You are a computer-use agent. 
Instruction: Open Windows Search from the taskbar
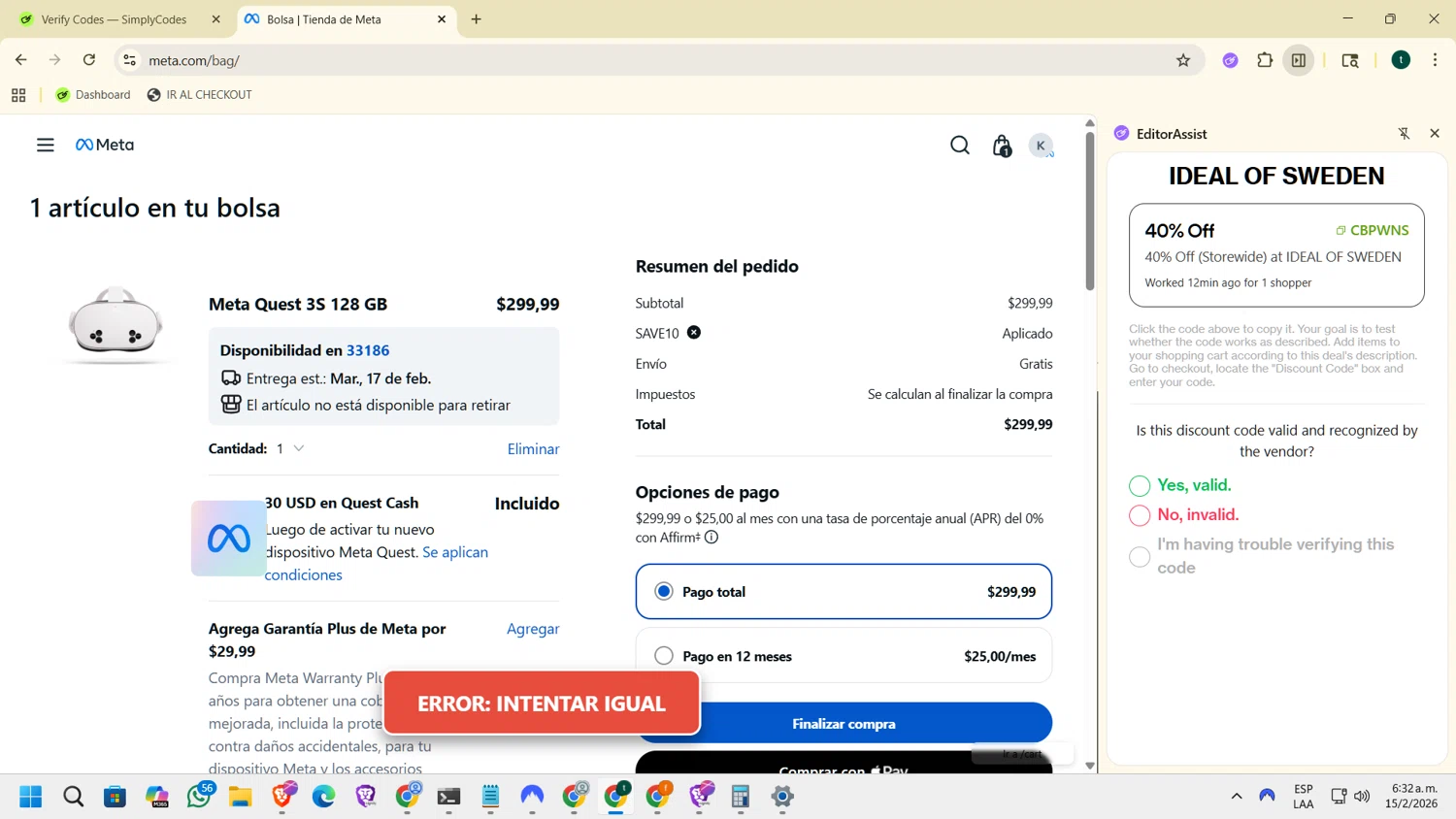click(73, 797)
